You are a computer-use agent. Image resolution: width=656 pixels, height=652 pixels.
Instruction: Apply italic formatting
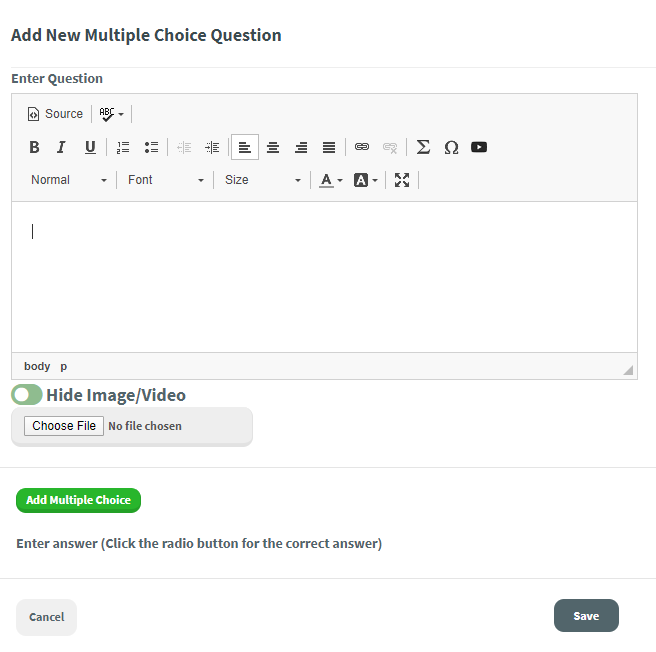coord(61,147)
